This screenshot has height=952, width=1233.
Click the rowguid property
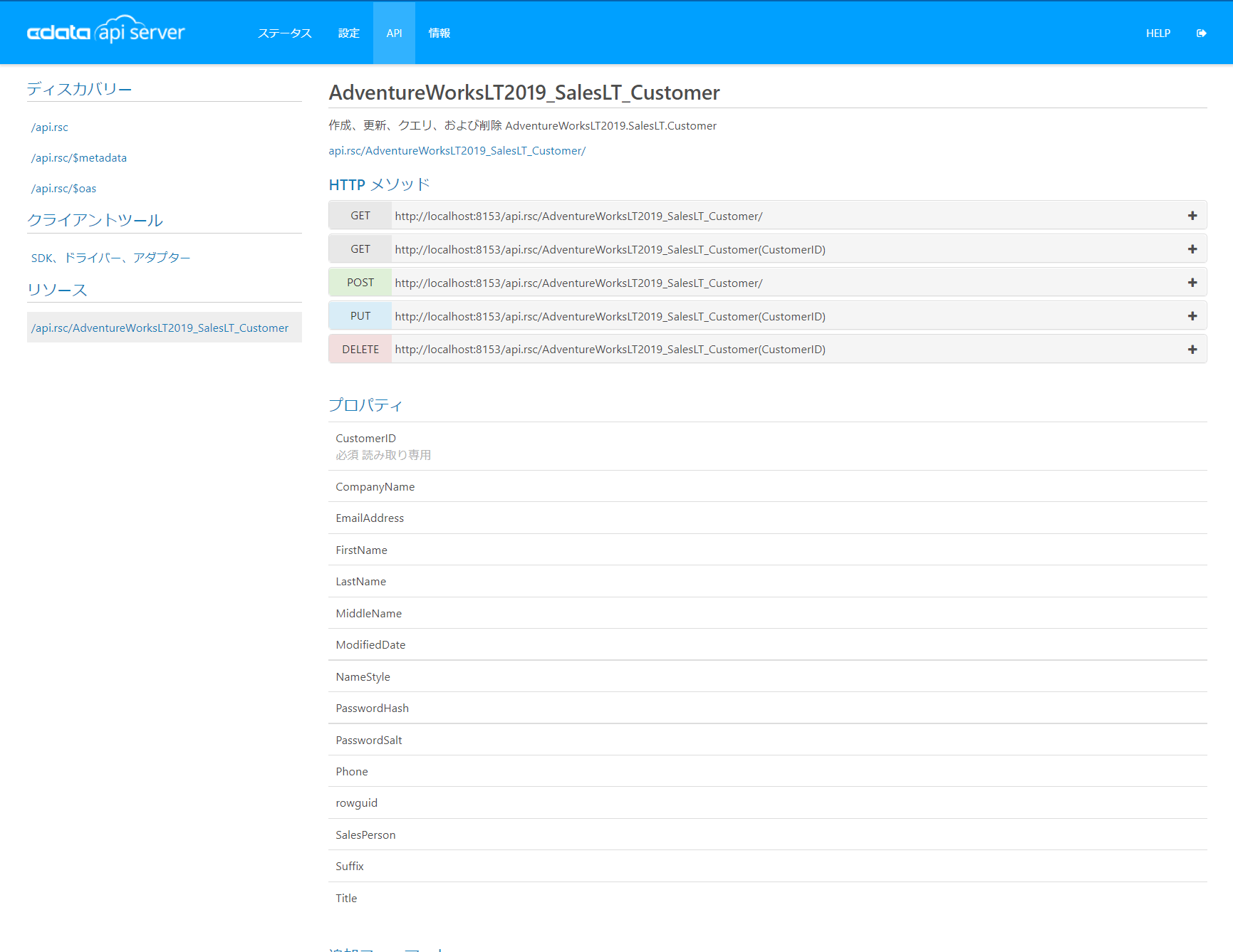coord(357,803)
